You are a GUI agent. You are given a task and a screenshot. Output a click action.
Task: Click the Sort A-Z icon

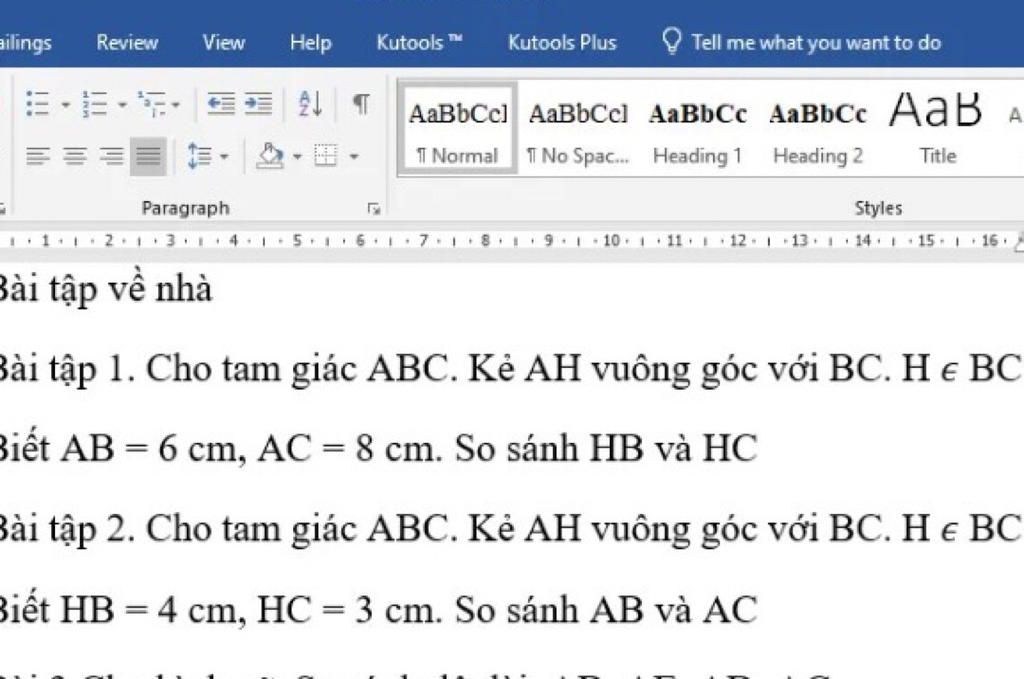[310, 103]
